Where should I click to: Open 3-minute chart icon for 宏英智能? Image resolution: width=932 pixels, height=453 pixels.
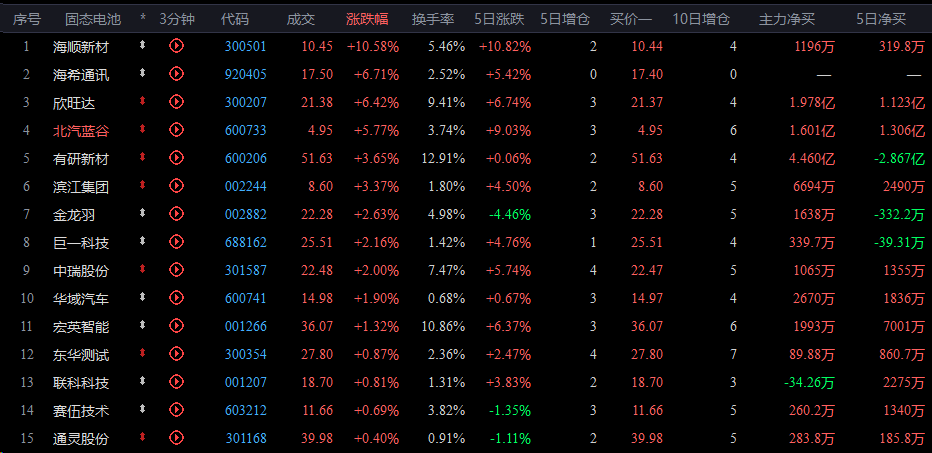click(x=177, y=325)
